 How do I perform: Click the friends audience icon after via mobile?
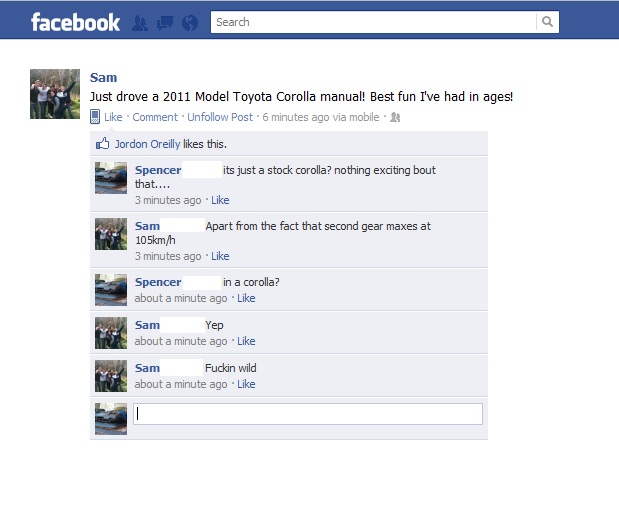[395, 117]
